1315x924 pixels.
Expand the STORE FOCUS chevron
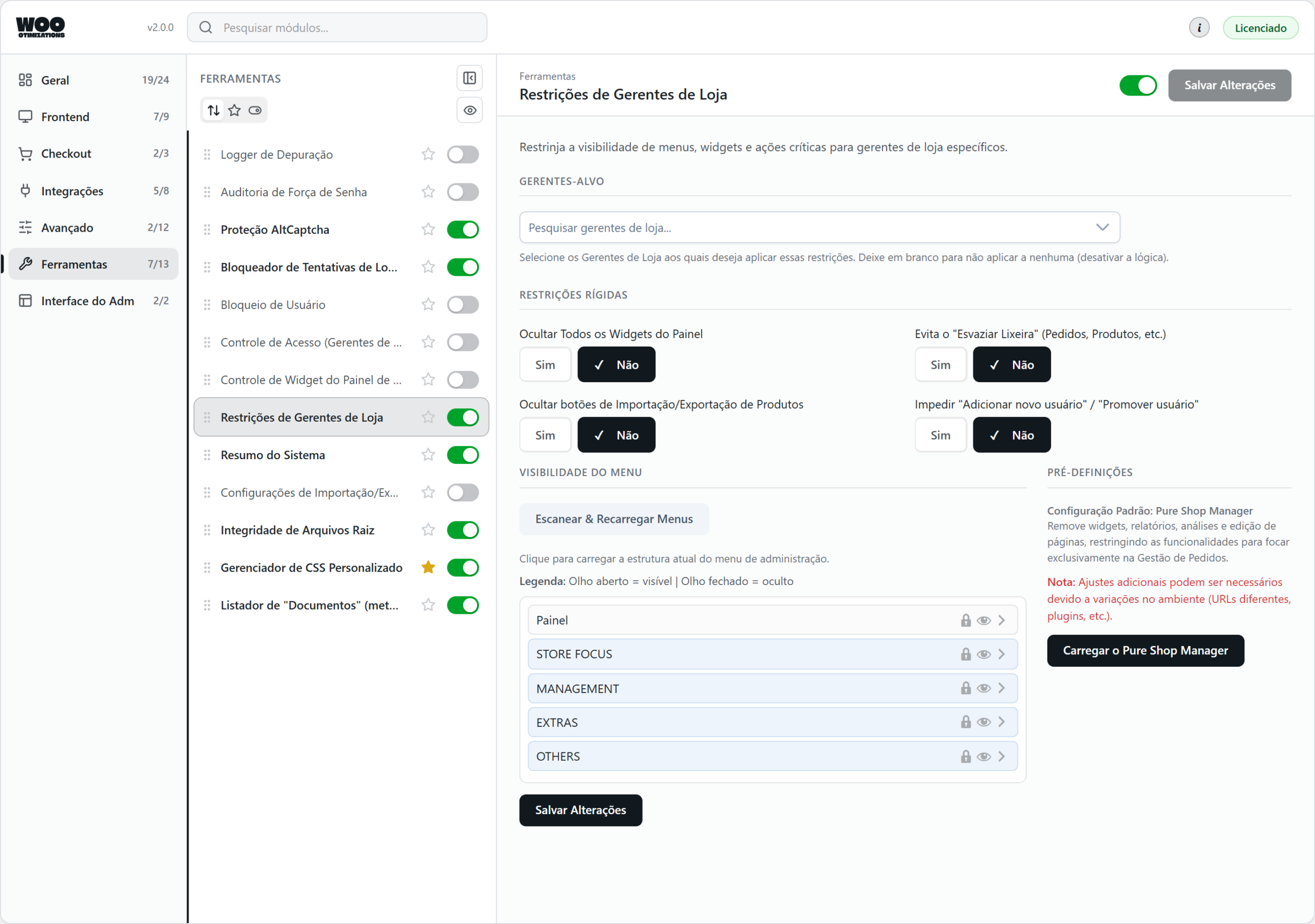1002,654
